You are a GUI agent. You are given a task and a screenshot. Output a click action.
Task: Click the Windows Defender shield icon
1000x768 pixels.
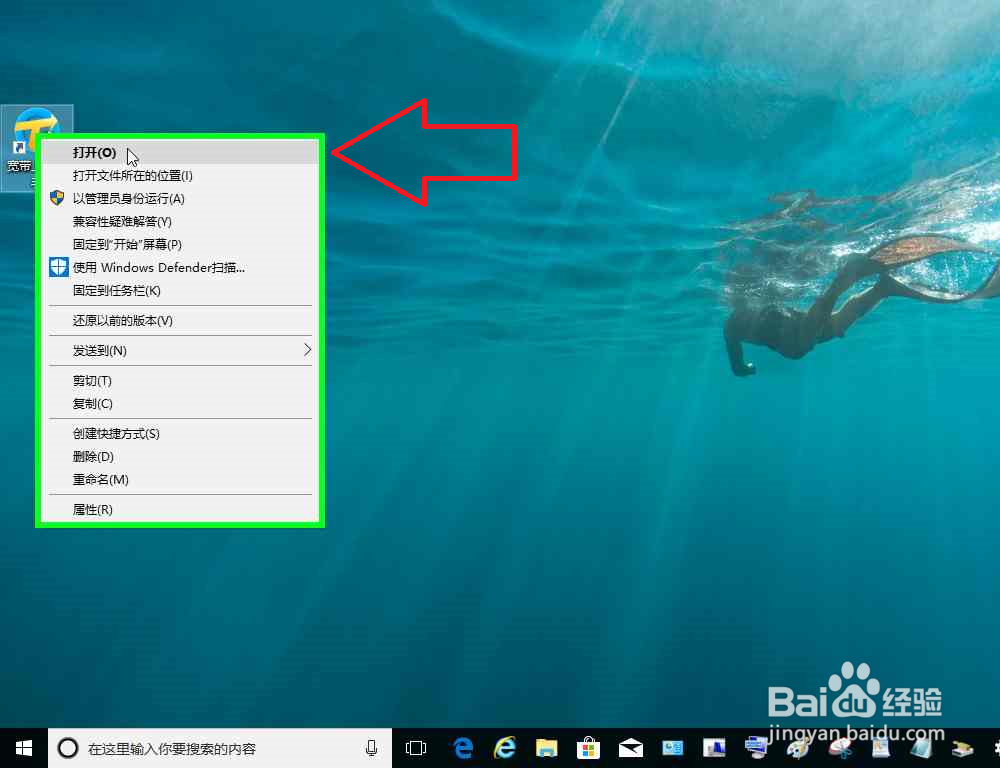pyautogui.click(x=59, y=267)
